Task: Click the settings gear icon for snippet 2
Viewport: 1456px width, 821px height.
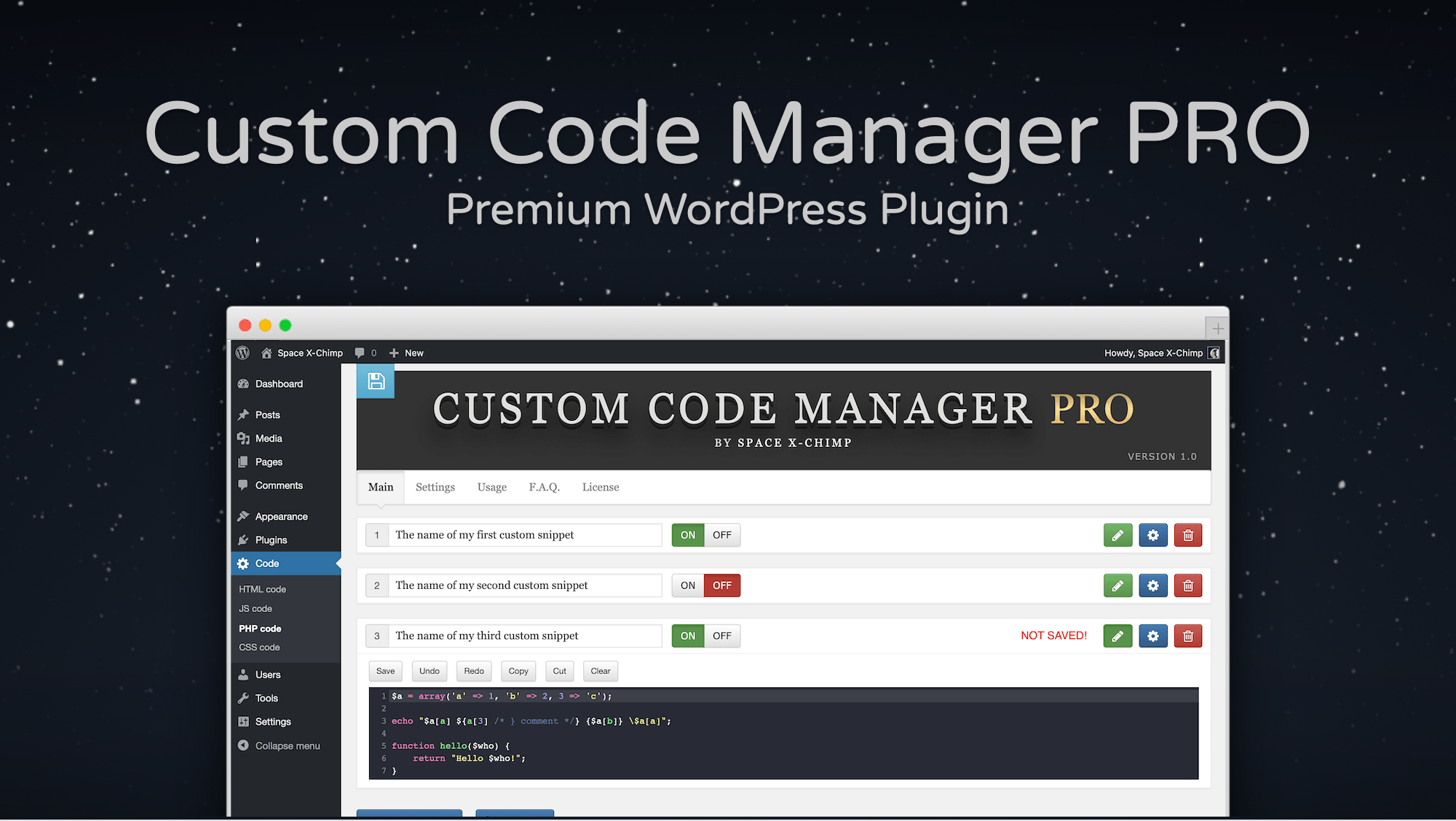Action: click(x=1153, y=585)
